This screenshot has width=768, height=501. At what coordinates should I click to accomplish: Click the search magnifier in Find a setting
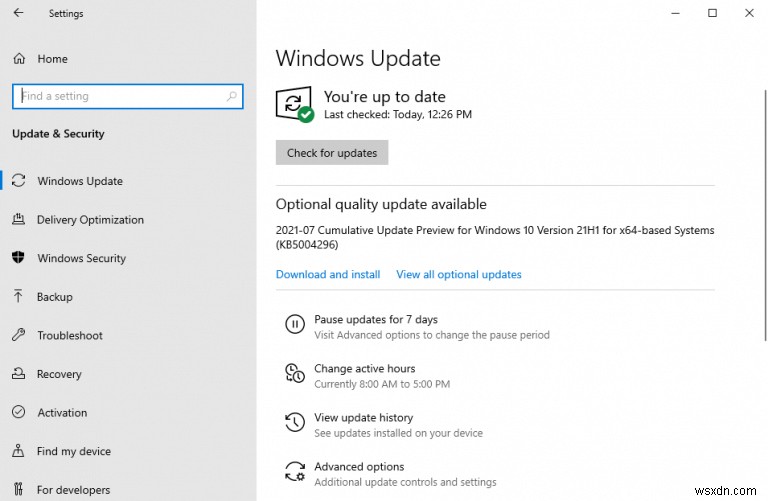(x=232, y=96)
